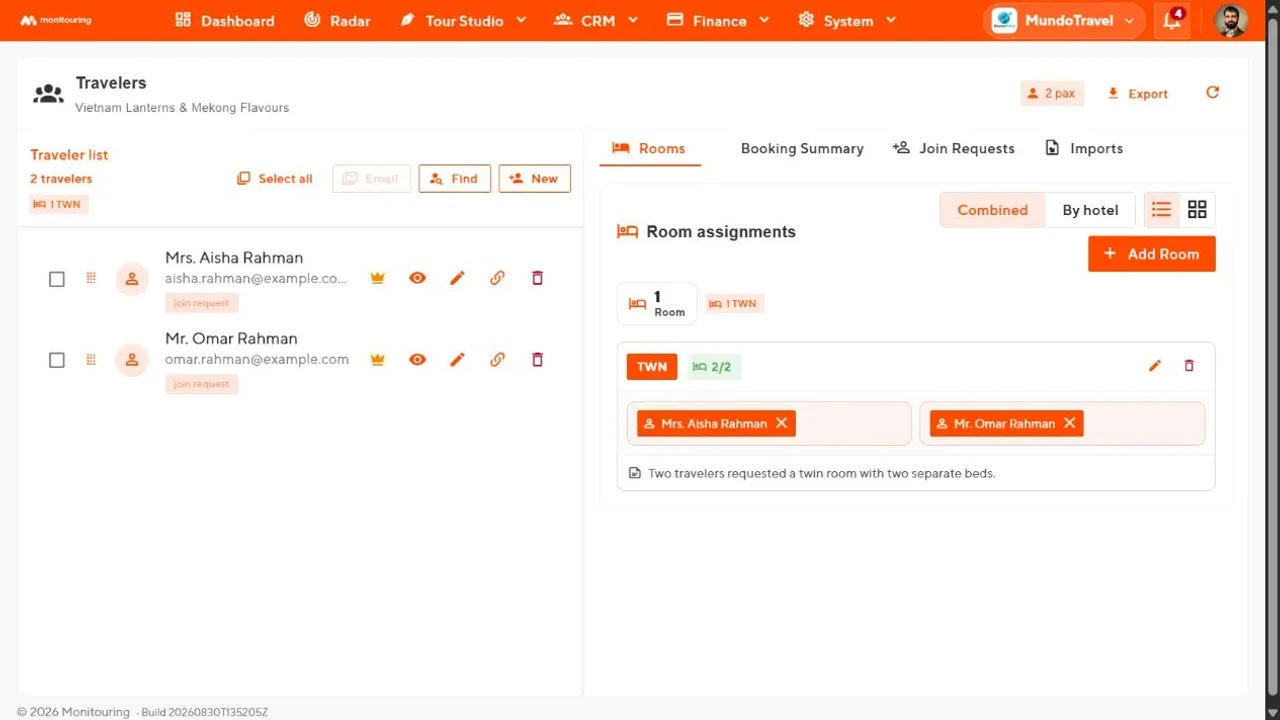Image resolution: width=1280 pixels, height=720 pixels.
Task: Click Mrs. Aisha Rahman avatar icon
Action: 132,278
